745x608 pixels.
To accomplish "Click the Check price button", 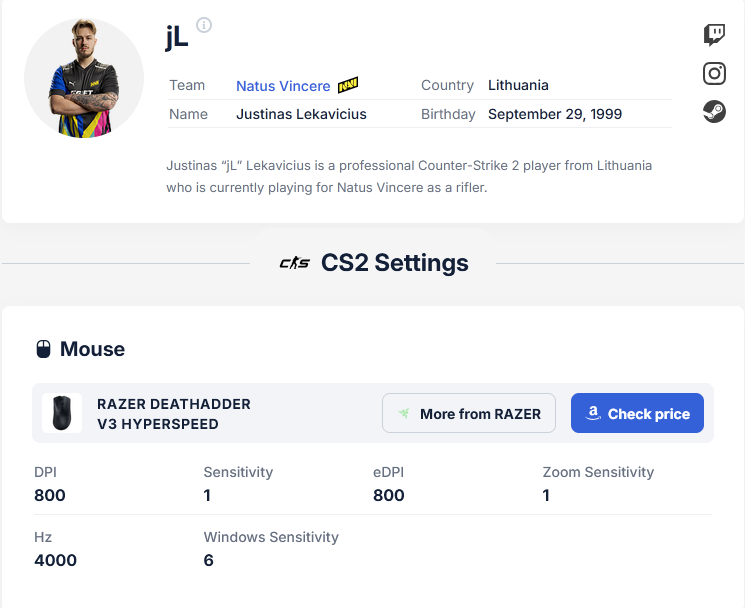I will pos(637,413).
